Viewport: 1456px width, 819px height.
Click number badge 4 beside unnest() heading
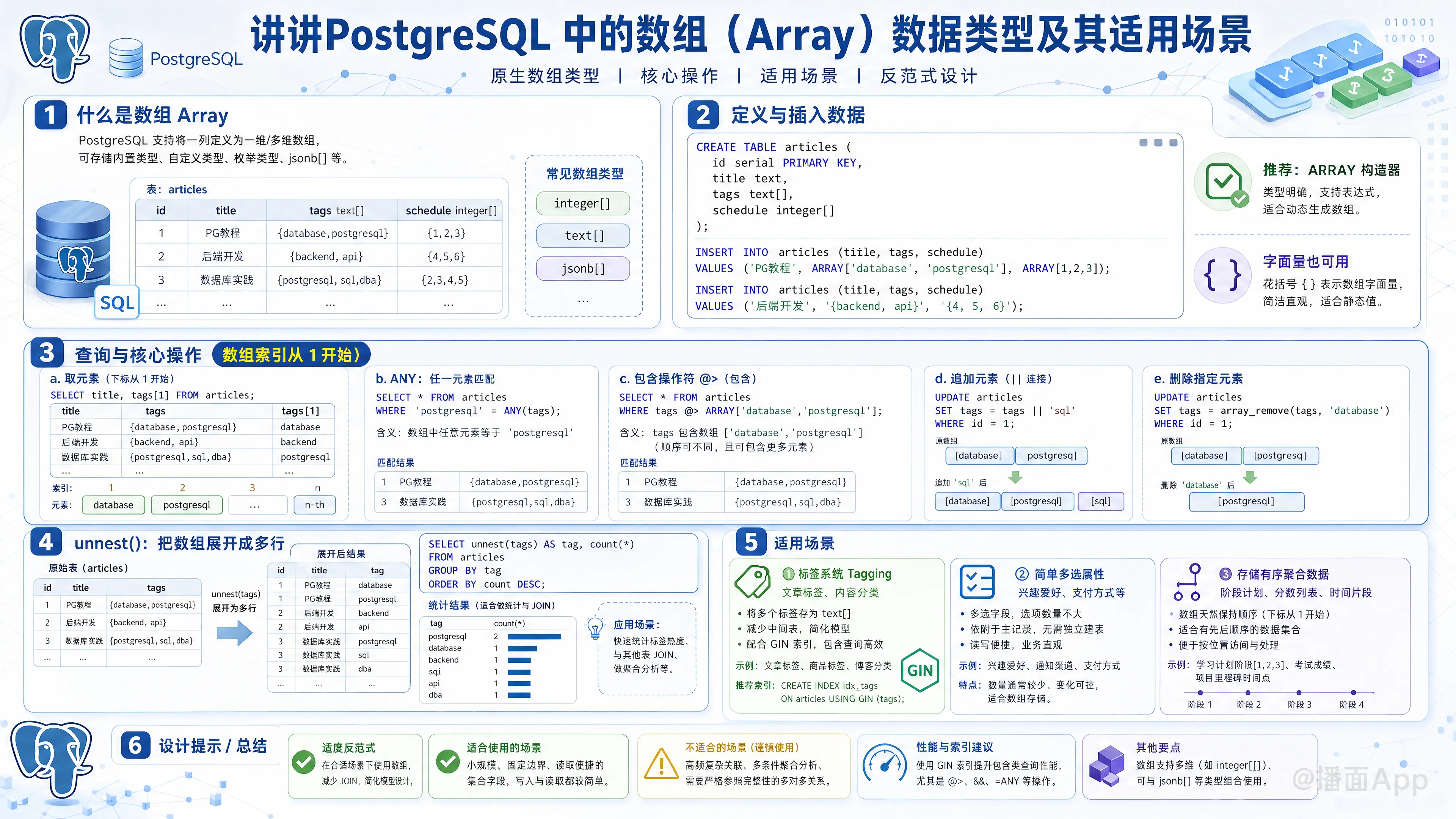[46, 542]
